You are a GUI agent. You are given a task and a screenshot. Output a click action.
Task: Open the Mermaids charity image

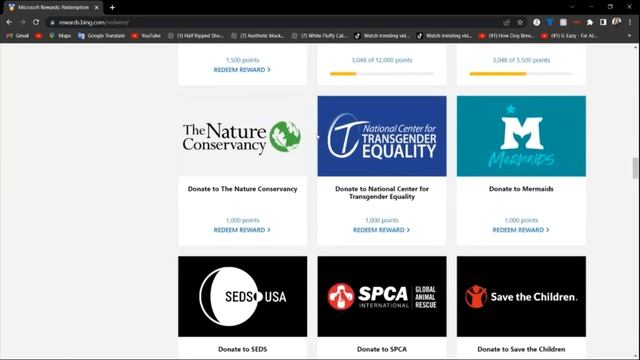[521, 136]
